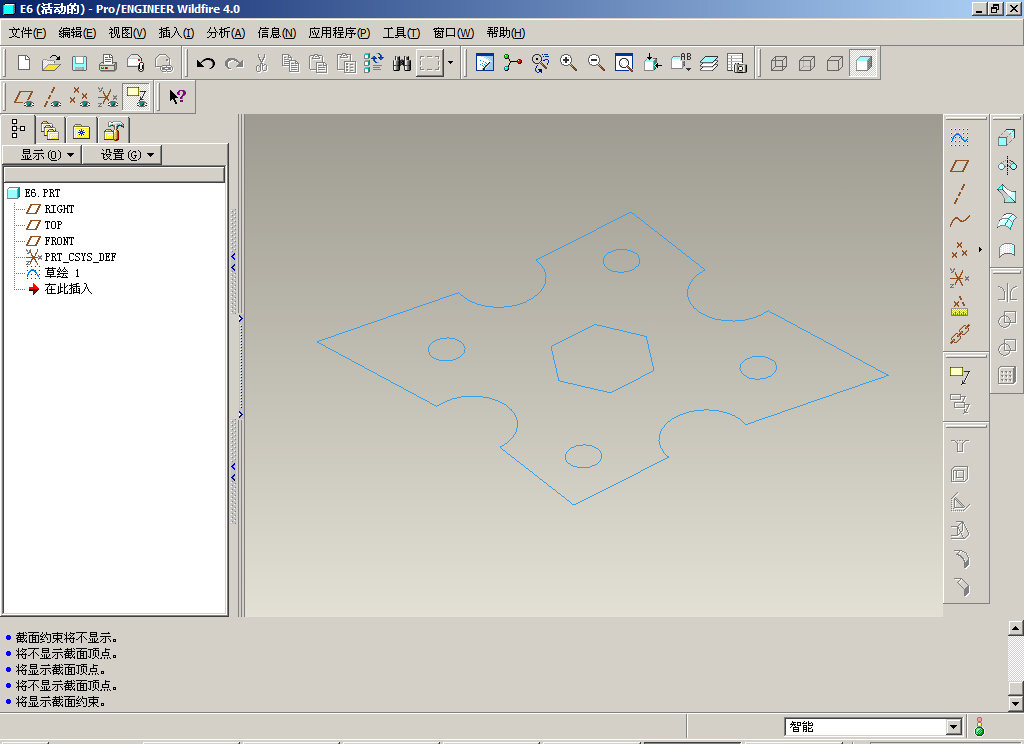Switch to connections navigator tab
1024x744 pixels.
[x=113, y=130]
